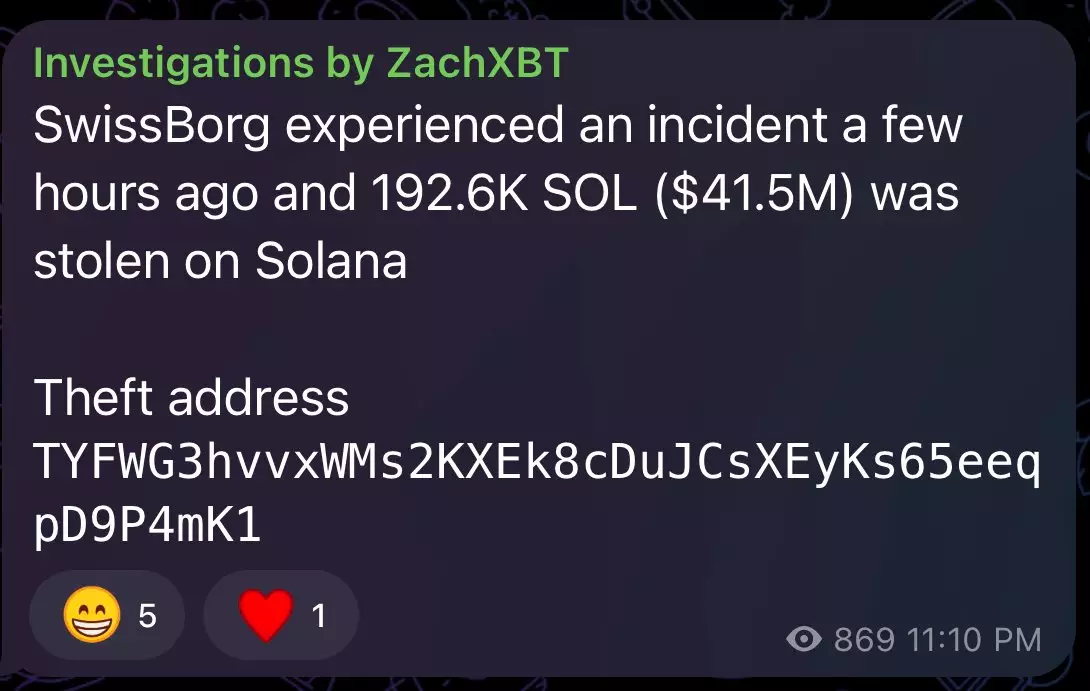1090x691 pixels.
Task: Copy the theft address starting TYFWG3hvvx
Action: [x=537, y=494]
